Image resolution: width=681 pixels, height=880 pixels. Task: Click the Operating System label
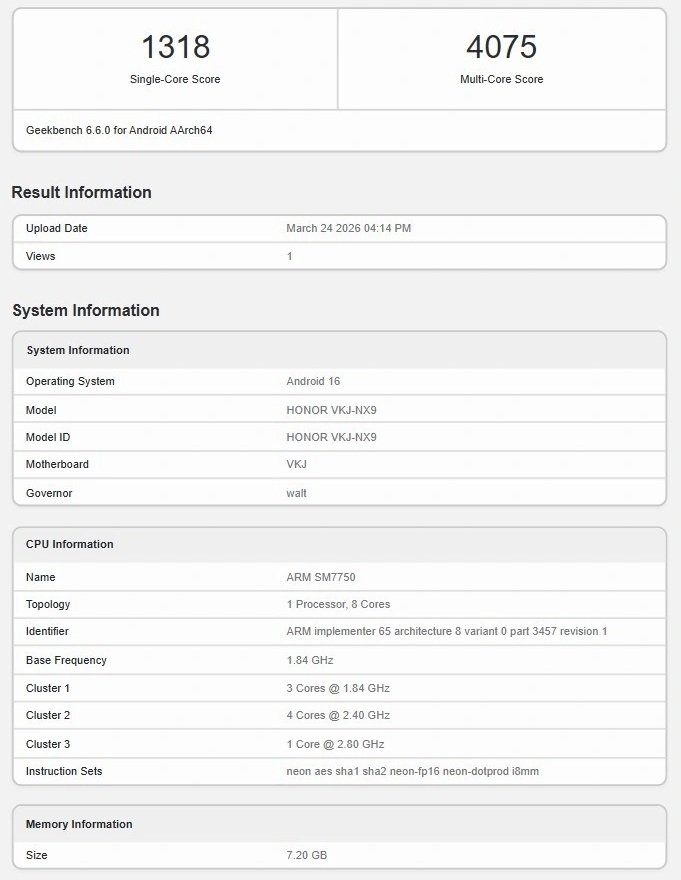(x=70, y=381)
